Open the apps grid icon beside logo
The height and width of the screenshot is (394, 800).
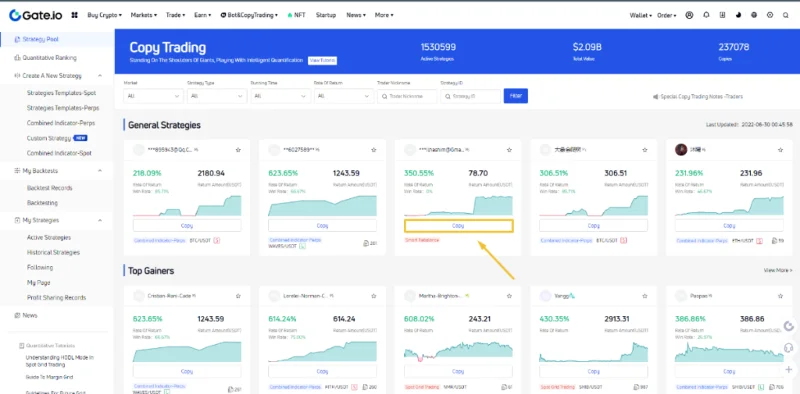tap(74, 15)
